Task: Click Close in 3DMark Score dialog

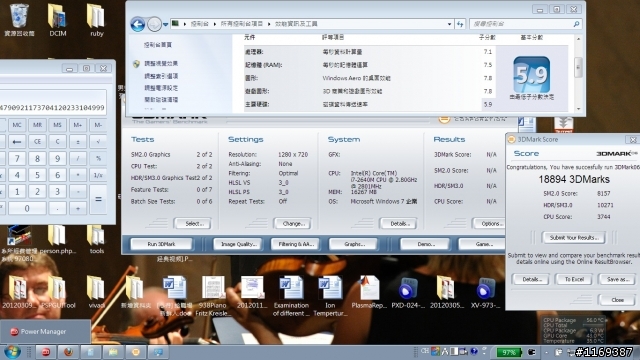Action: [617, 300]
